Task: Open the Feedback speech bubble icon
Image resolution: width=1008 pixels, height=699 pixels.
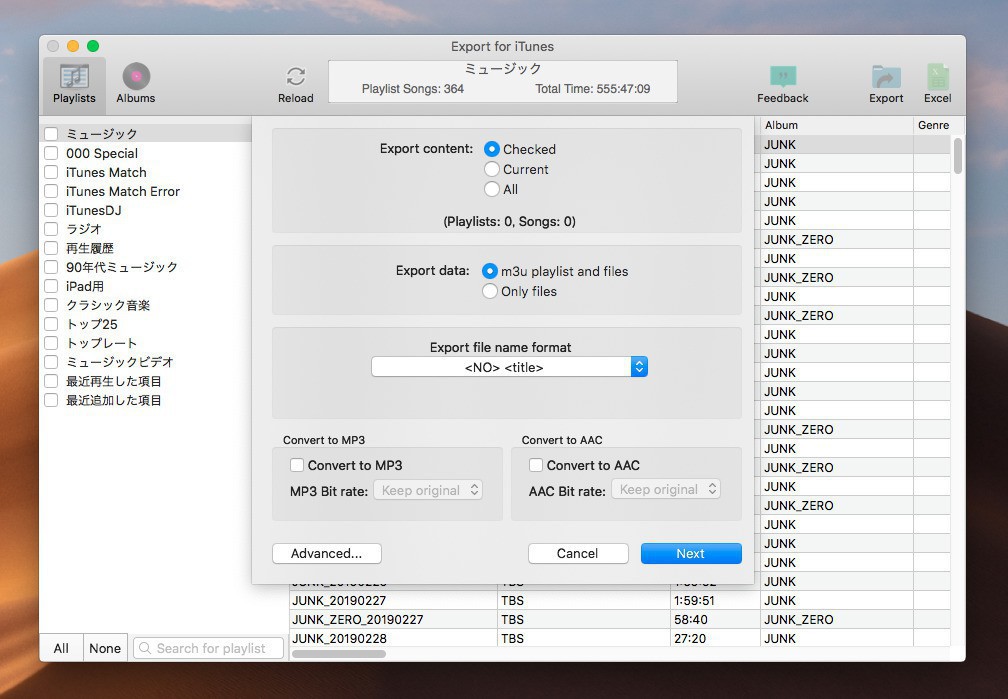Action: [782, 78]
